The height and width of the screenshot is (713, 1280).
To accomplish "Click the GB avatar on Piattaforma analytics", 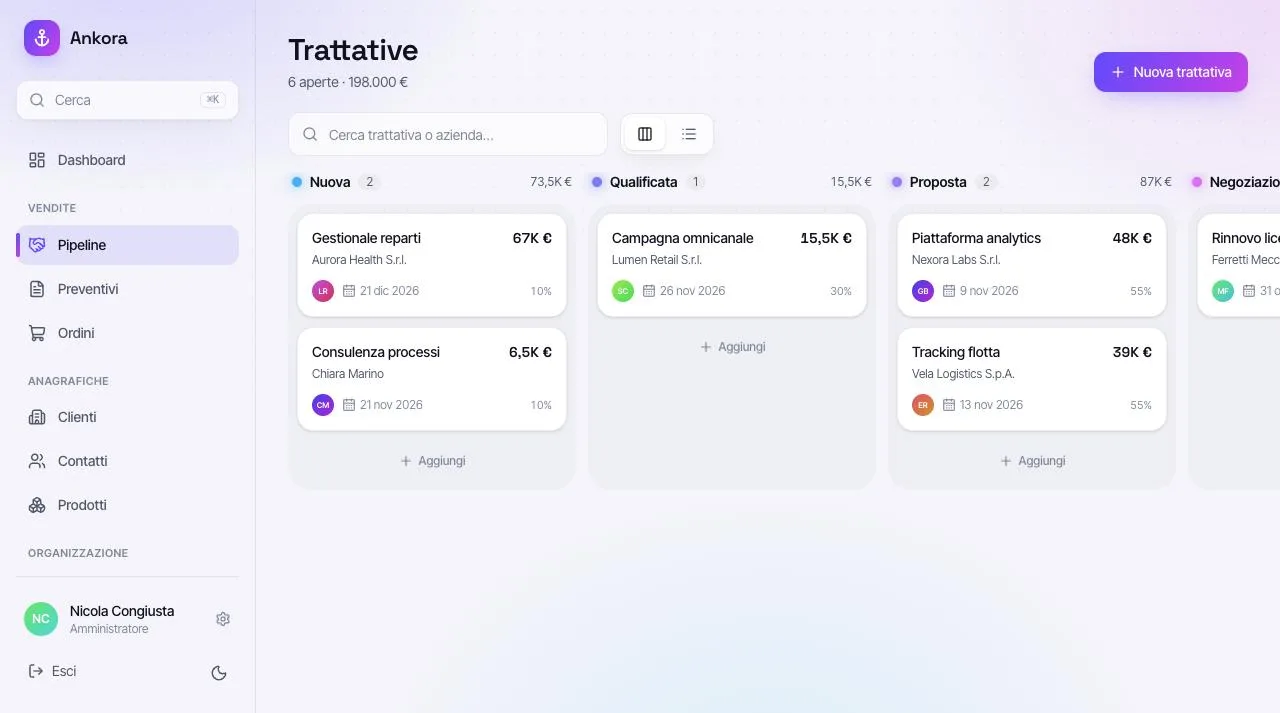I will click(923, 291).
